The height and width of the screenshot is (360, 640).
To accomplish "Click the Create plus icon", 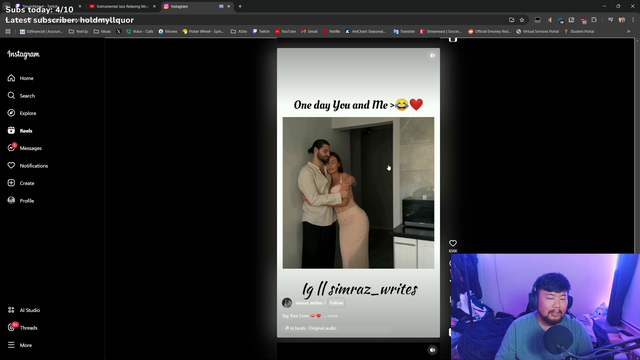I will click(x=11, y=183).
